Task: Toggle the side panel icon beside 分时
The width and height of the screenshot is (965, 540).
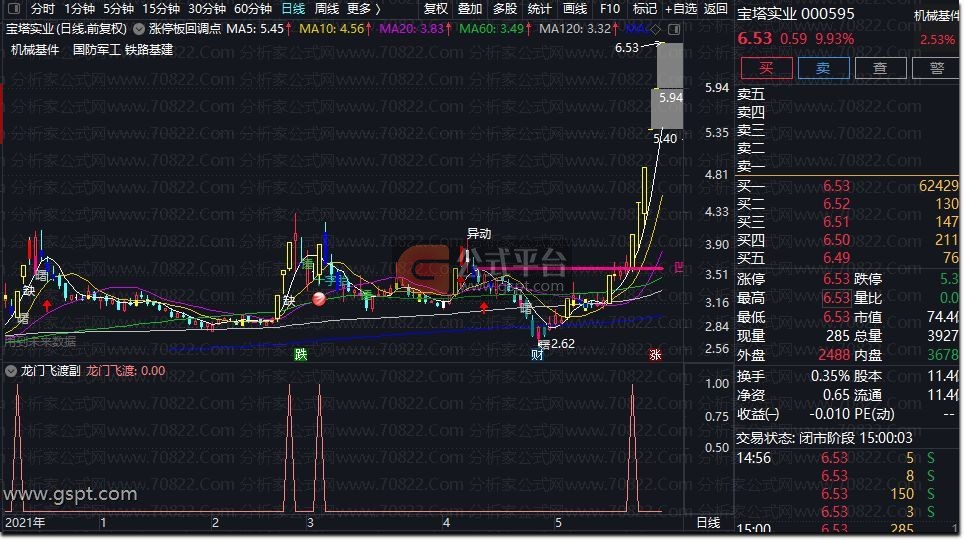Action: (14, 9)
